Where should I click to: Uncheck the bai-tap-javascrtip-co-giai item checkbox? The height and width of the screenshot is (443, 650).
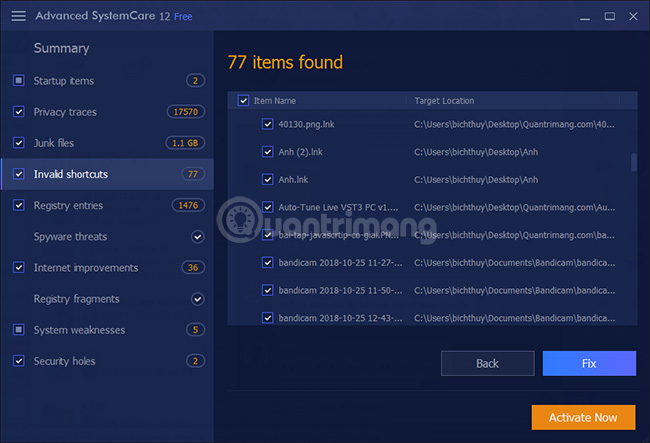(268, 235)
